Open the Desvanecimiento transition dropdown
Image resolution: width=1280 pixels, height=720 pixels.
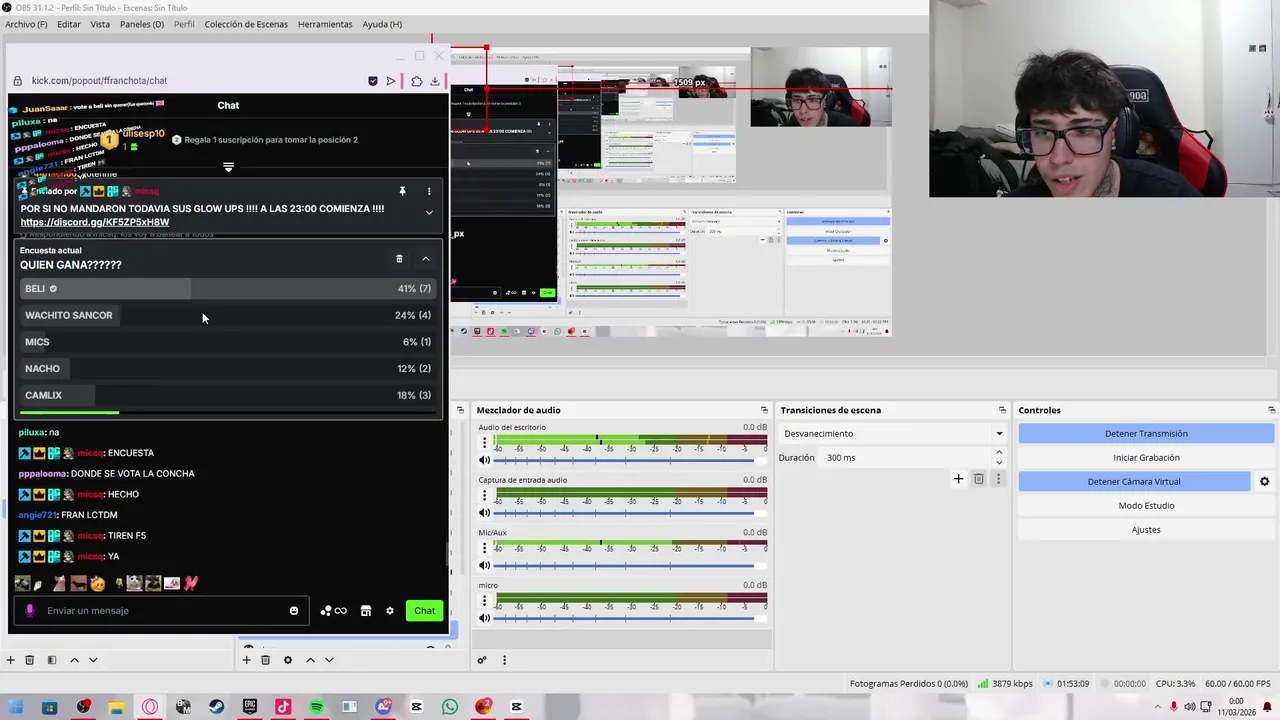[x=893, y=434]
